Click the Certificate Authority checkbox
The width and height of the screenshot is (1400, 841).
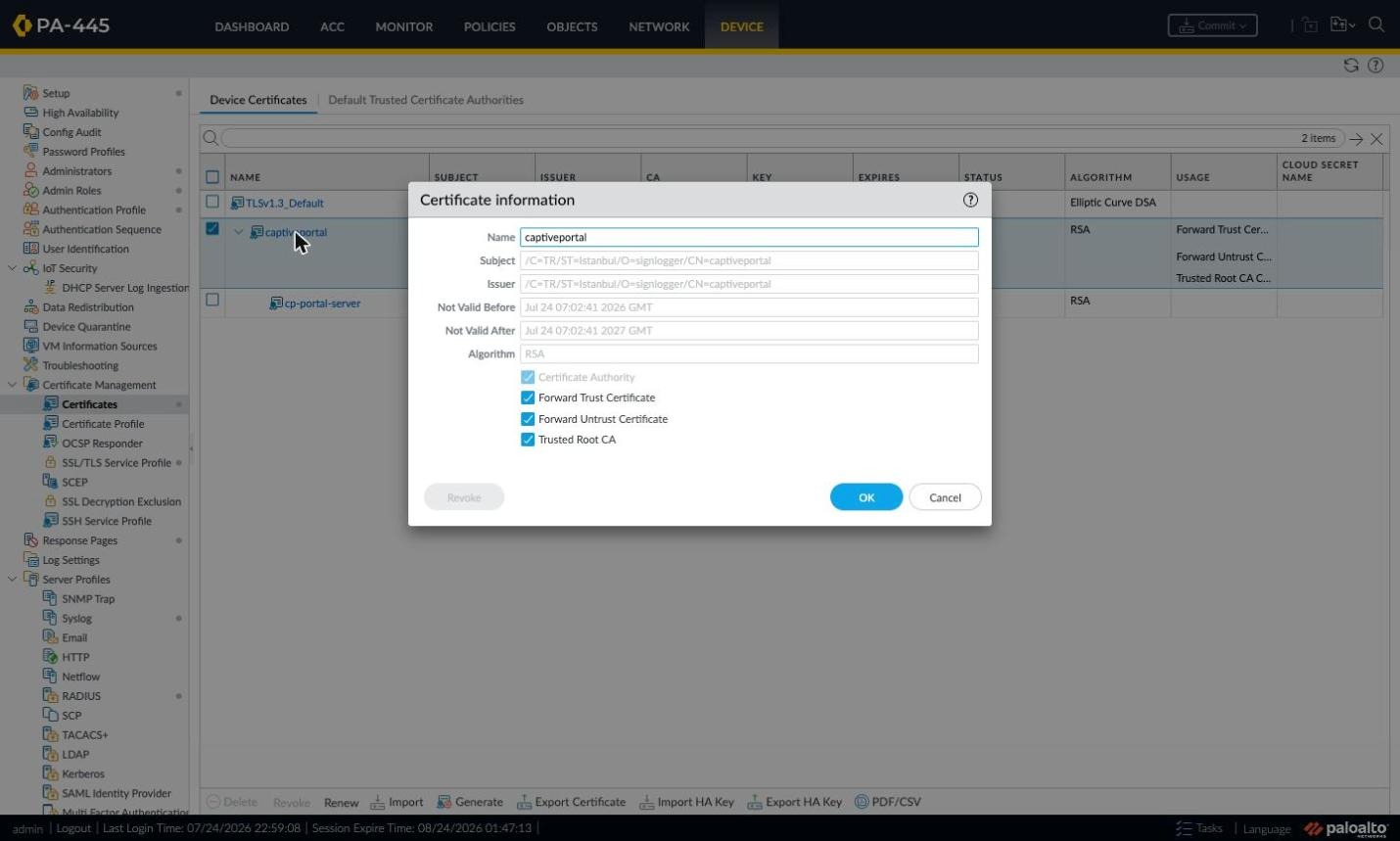tap(528, 377)
